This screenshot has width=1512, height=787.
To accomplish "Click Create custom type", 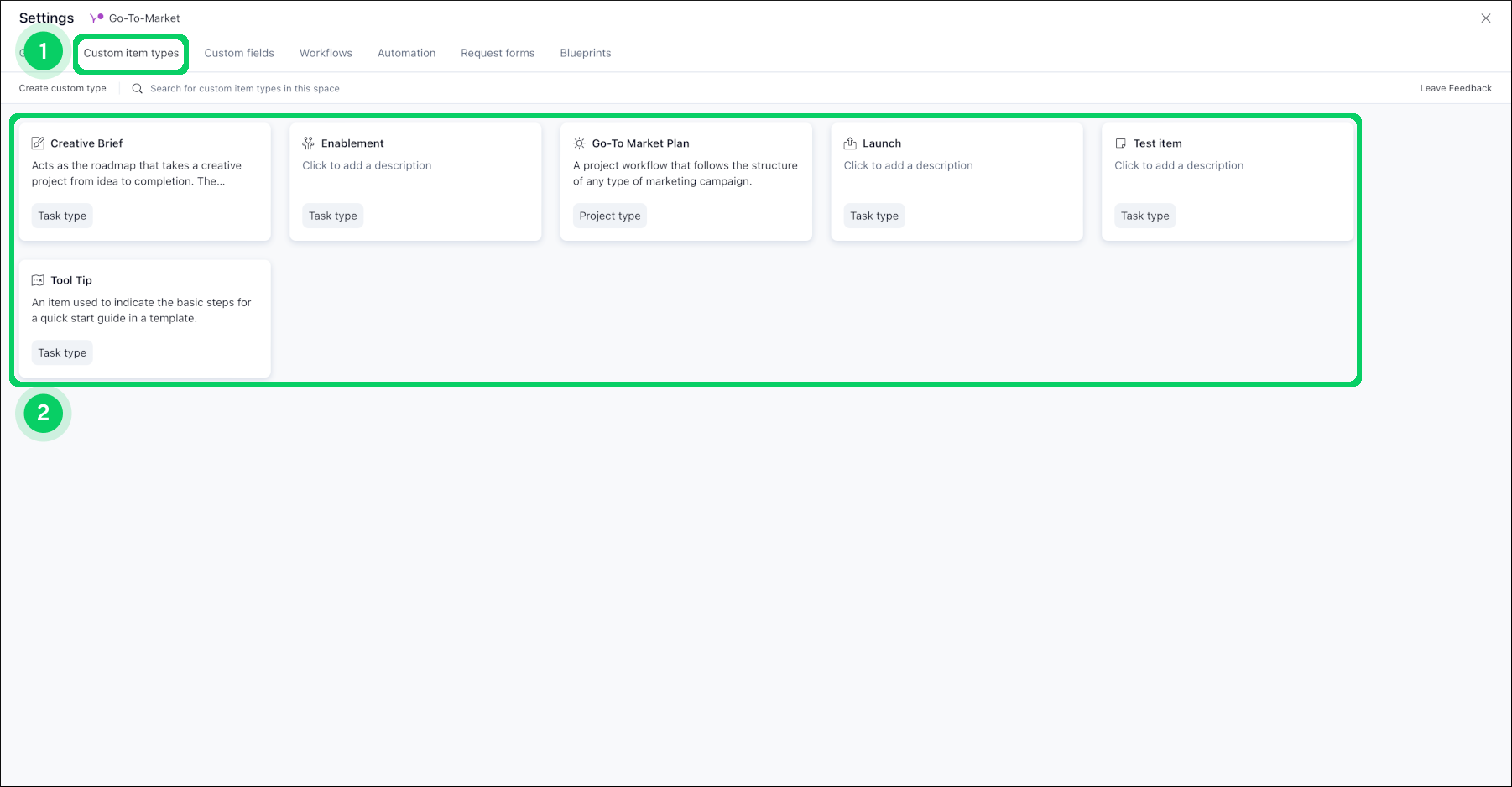I will pyautogui.click(x=62, y=87).
